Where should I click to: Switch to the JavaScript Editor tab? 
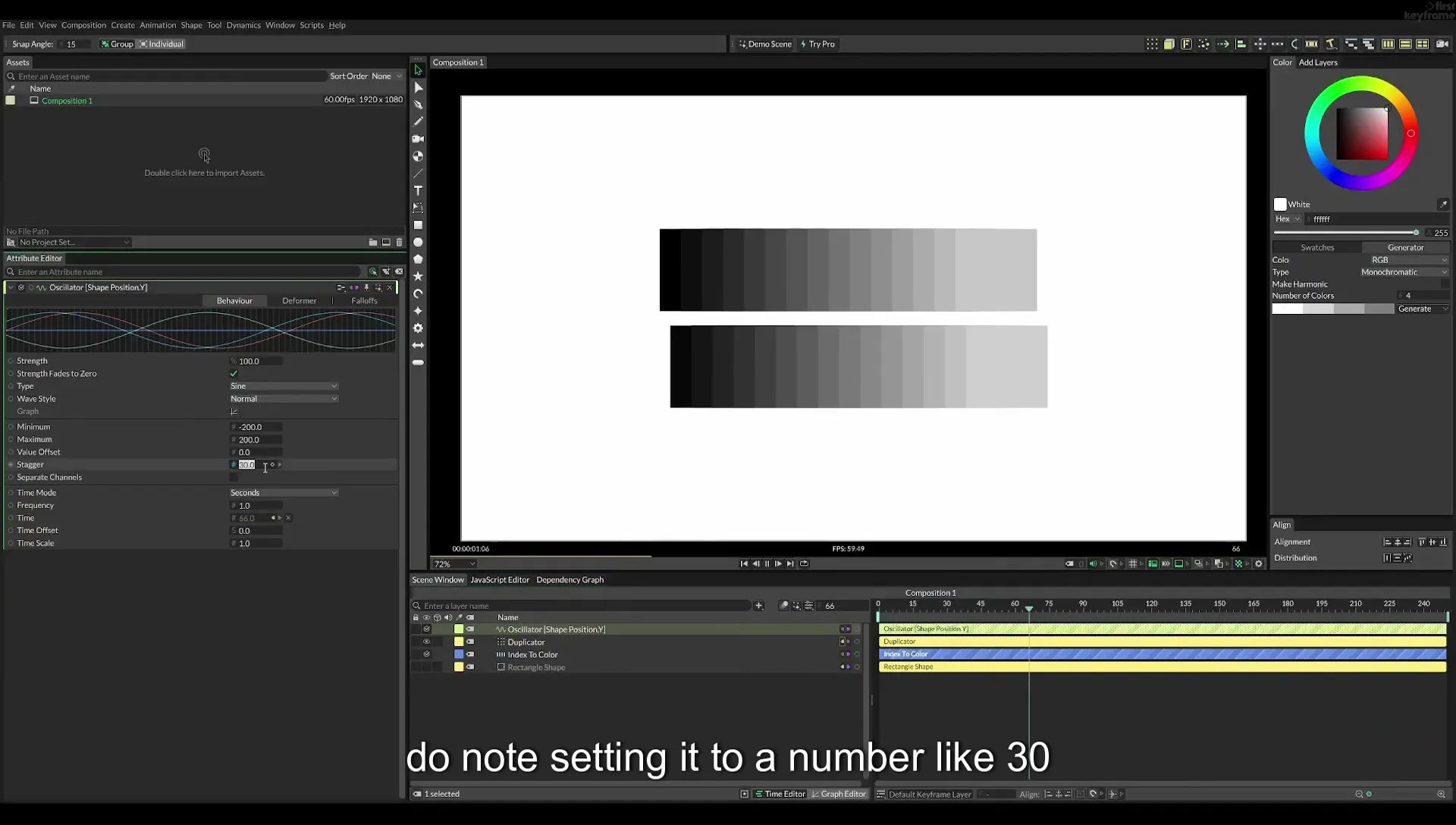tap(500, 580)
